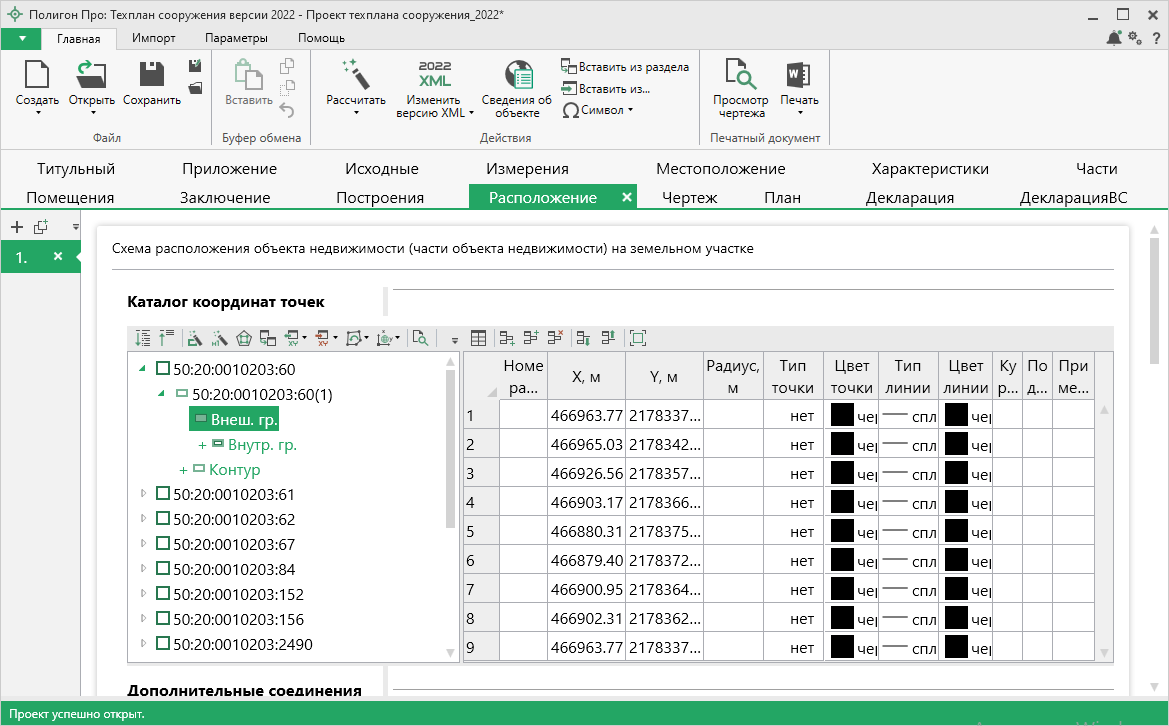Click the fullscreen frame icon in grid toolbar
This screenshot has height=726, width=1169.
coord(638,339)
